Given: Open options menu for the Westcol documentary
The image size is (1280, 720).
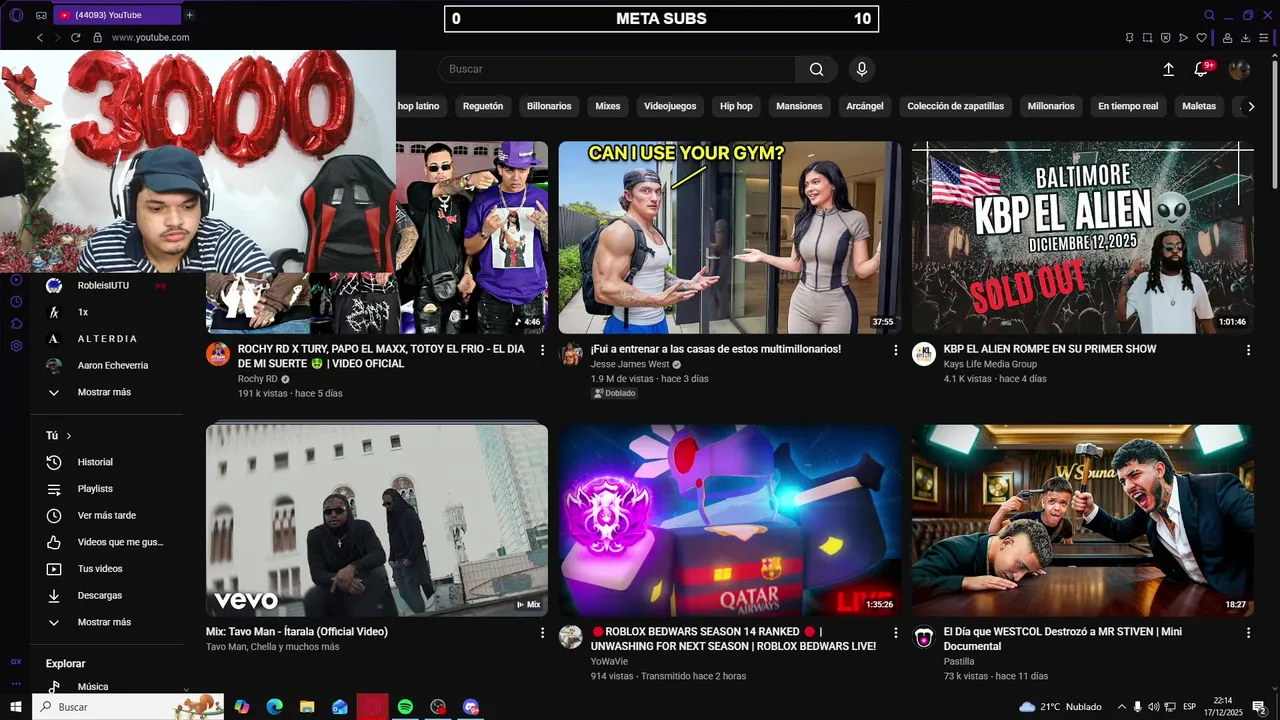Looking at the screenshot, I should coord(1248,633).
